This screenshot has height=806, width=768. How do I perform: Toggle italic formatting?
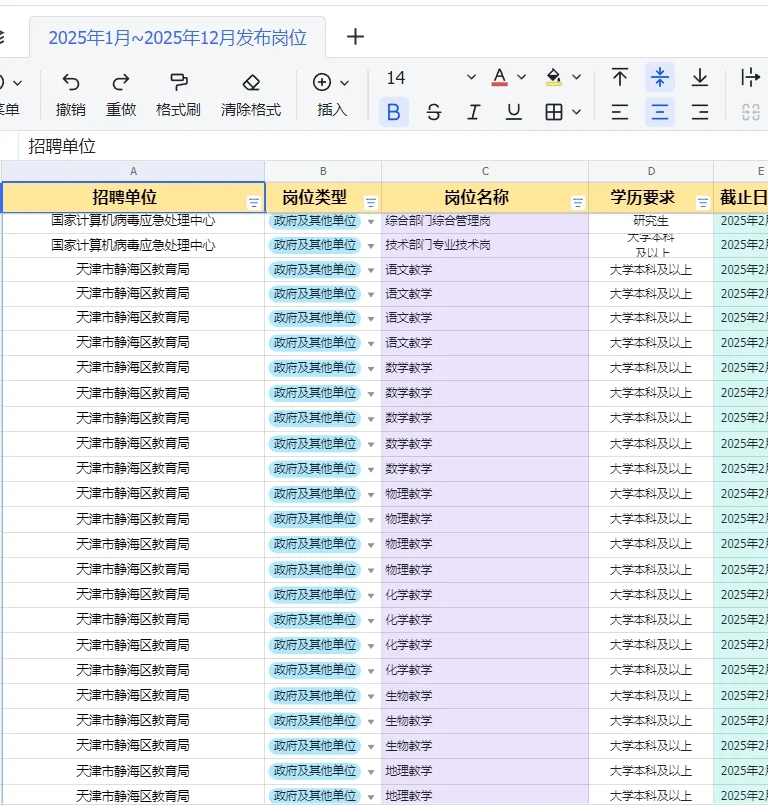(473, 112)
